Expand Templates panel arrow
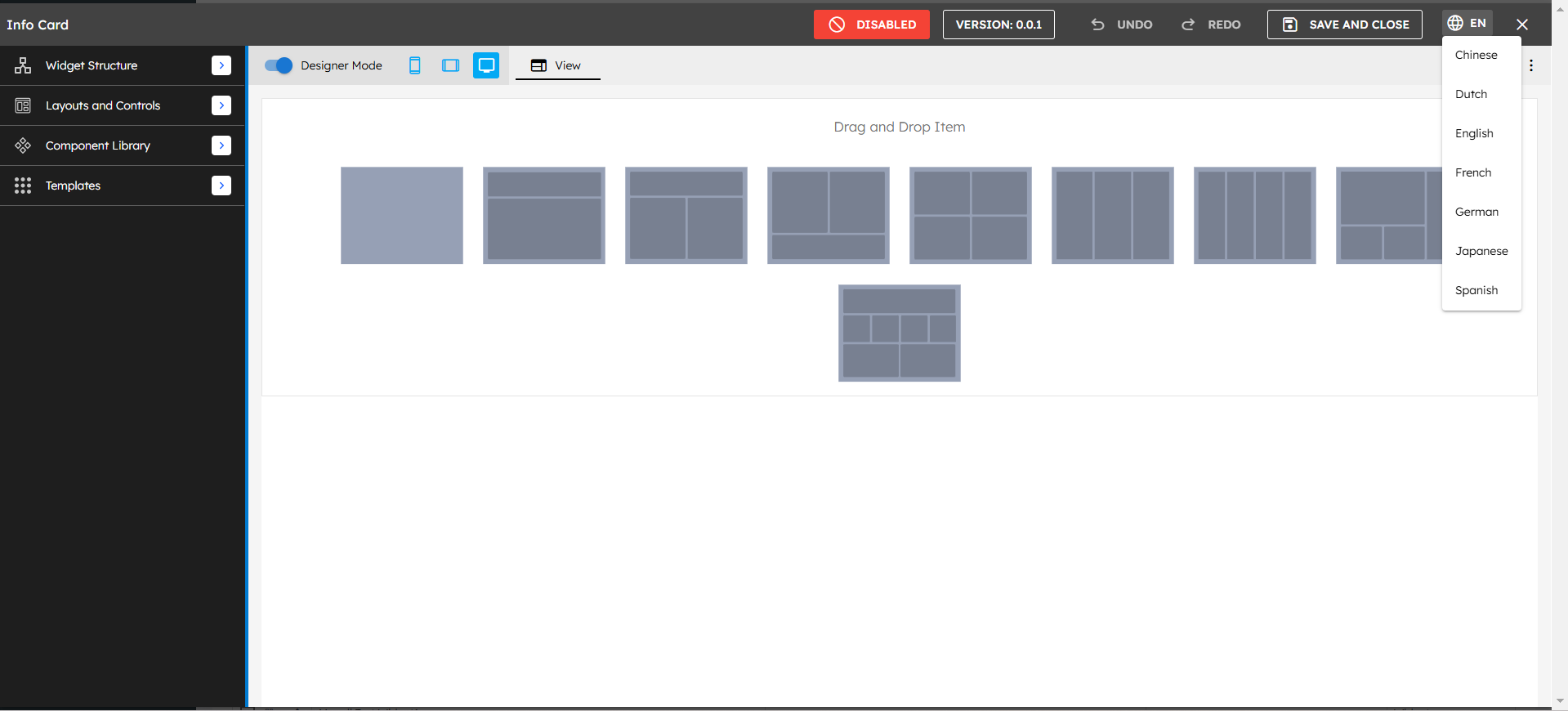The height and width of the screenshot is (711, 1568). tap(221, 186)
